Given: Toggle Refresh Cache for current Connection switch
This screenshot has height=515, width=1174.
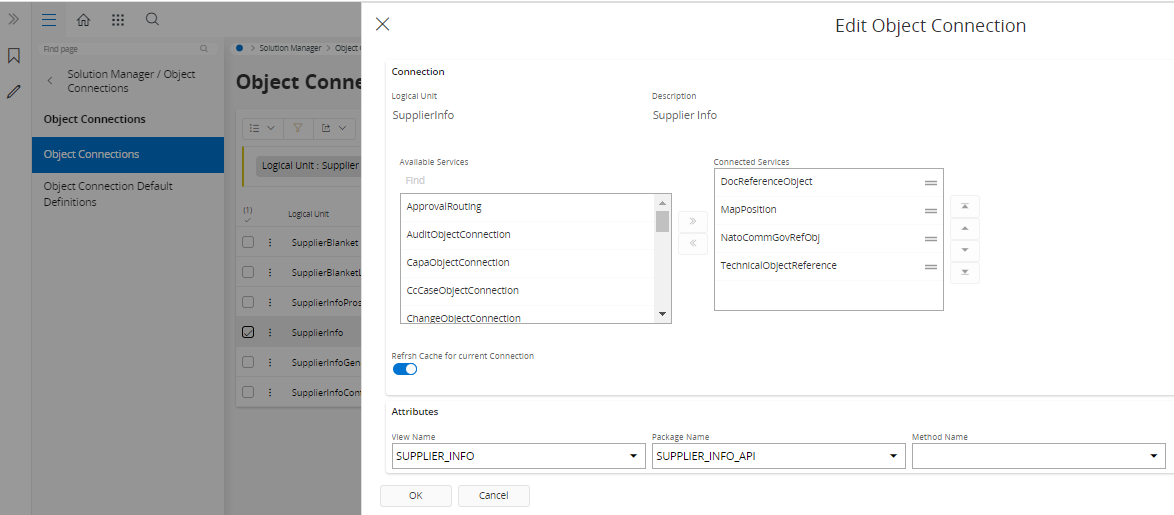Looking at the screenshot, I should (405, 369).
